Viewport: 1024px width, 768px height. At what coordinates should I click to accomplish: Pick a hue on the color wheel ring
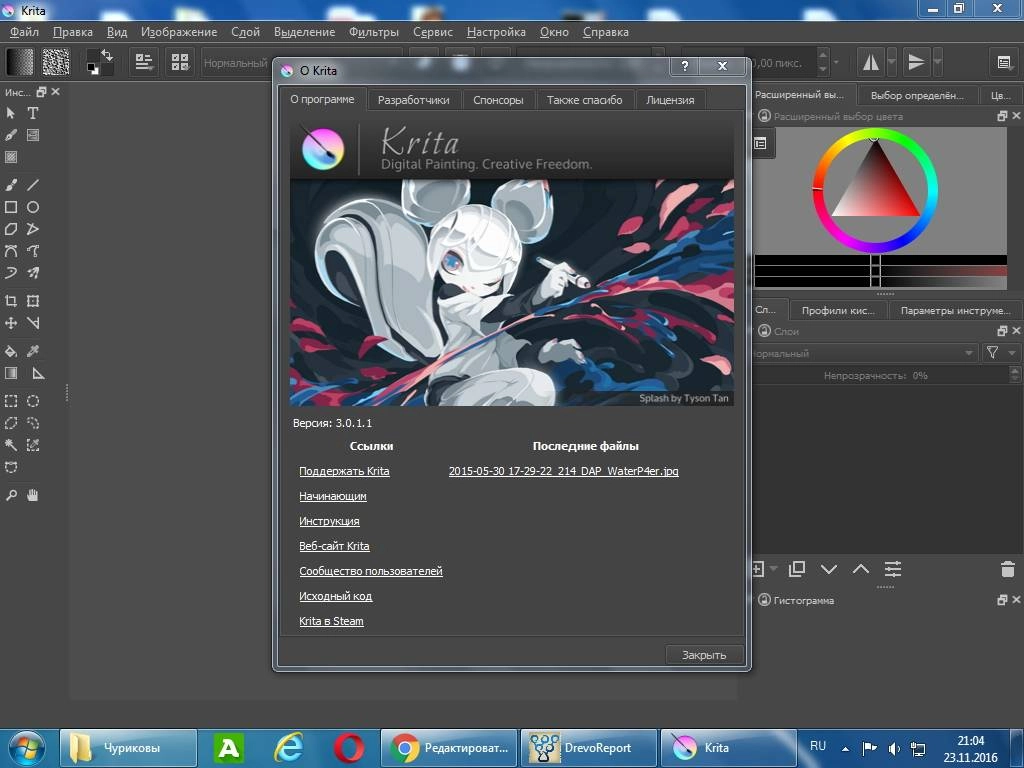pos(931,191)
